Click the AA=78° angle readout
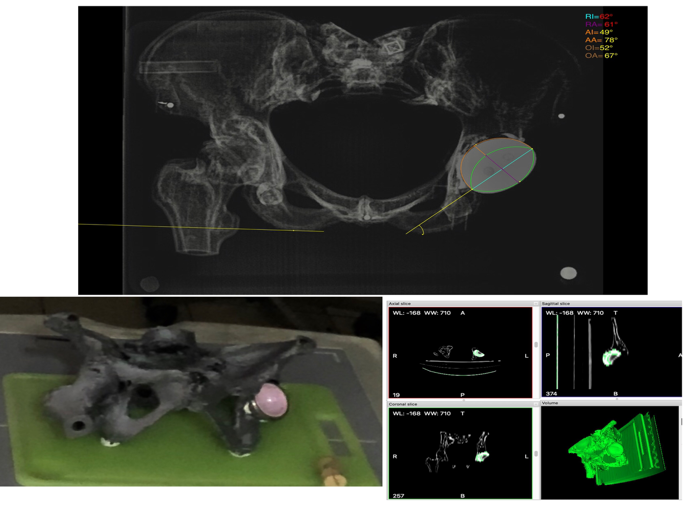Image resolution: width=700 pixels, height=525 pixels. tap(601, 40)
